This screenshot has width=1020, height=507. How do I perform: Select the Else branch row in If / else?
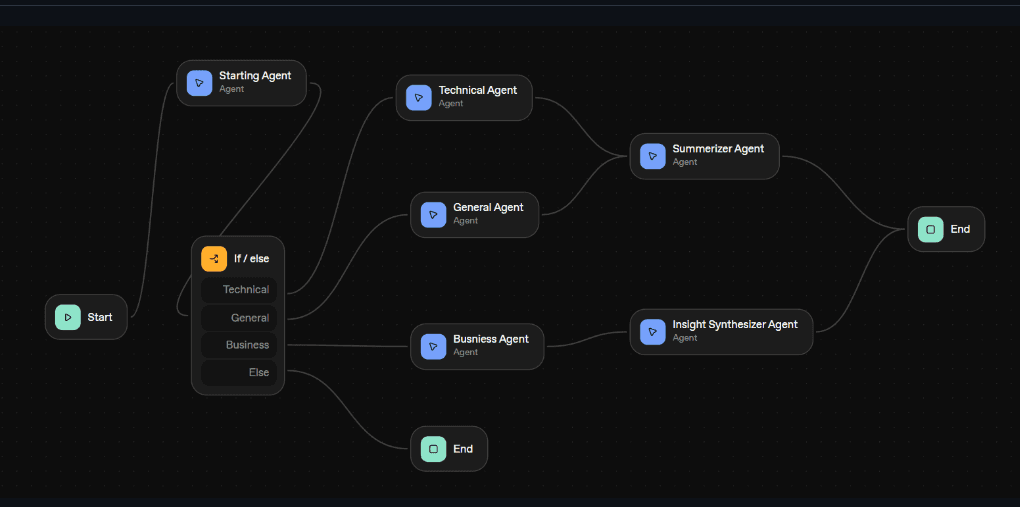(239, 373)
